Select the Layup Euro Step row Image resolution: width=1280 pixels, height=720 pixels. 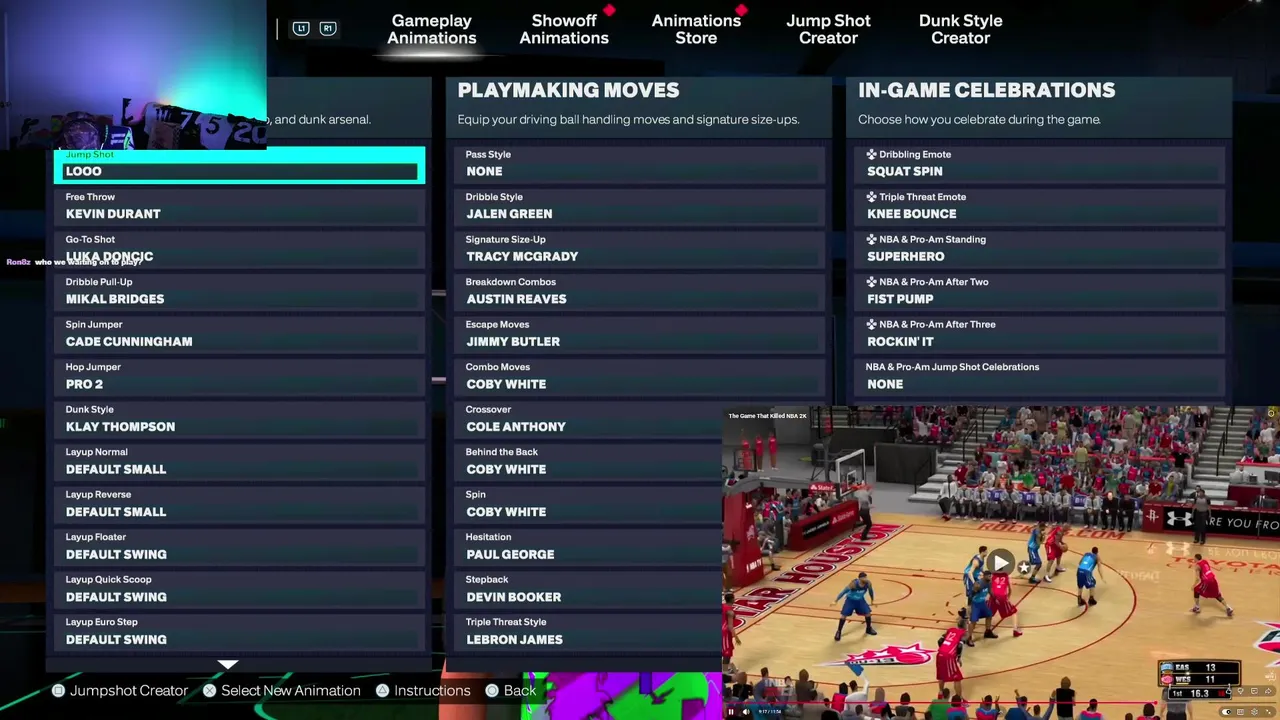pyautogui.click(x=240, y=631)
